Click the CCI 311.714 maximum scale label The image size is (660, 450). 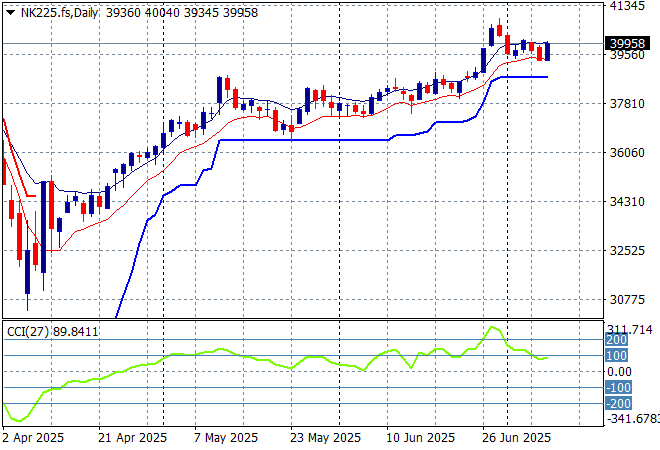pos(629,328)
